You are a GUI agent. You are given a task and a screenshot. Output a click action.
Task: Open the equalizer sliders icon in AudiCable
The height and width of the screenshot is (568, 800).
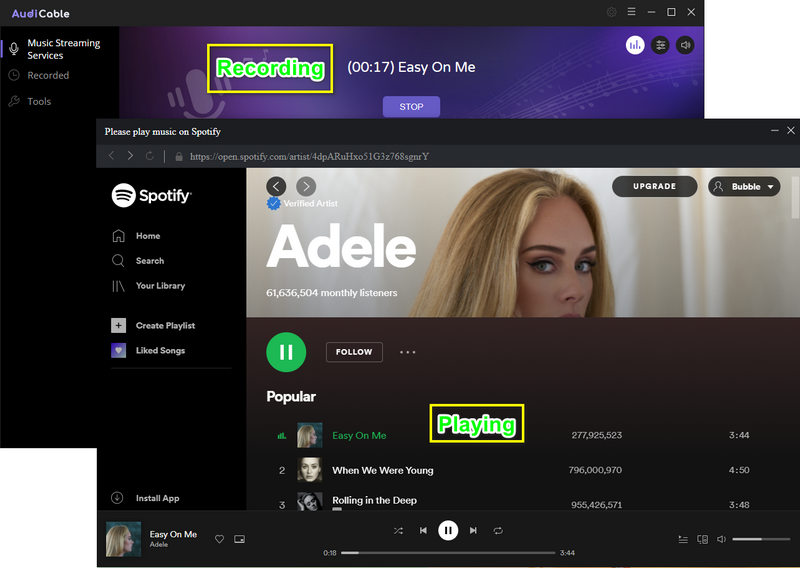[x=660, y=45]
